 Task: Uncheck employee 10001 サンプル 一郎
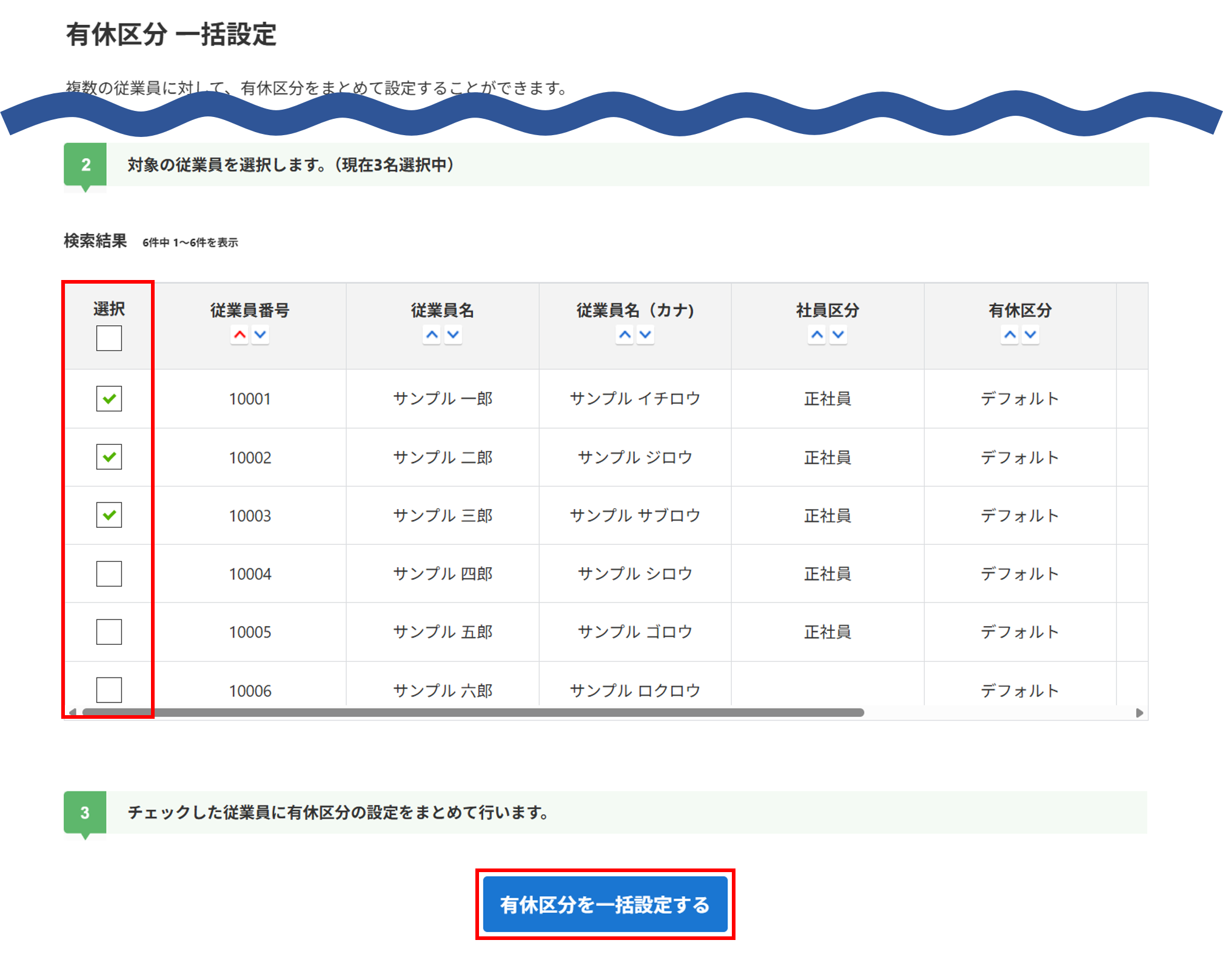coord(109,399)
